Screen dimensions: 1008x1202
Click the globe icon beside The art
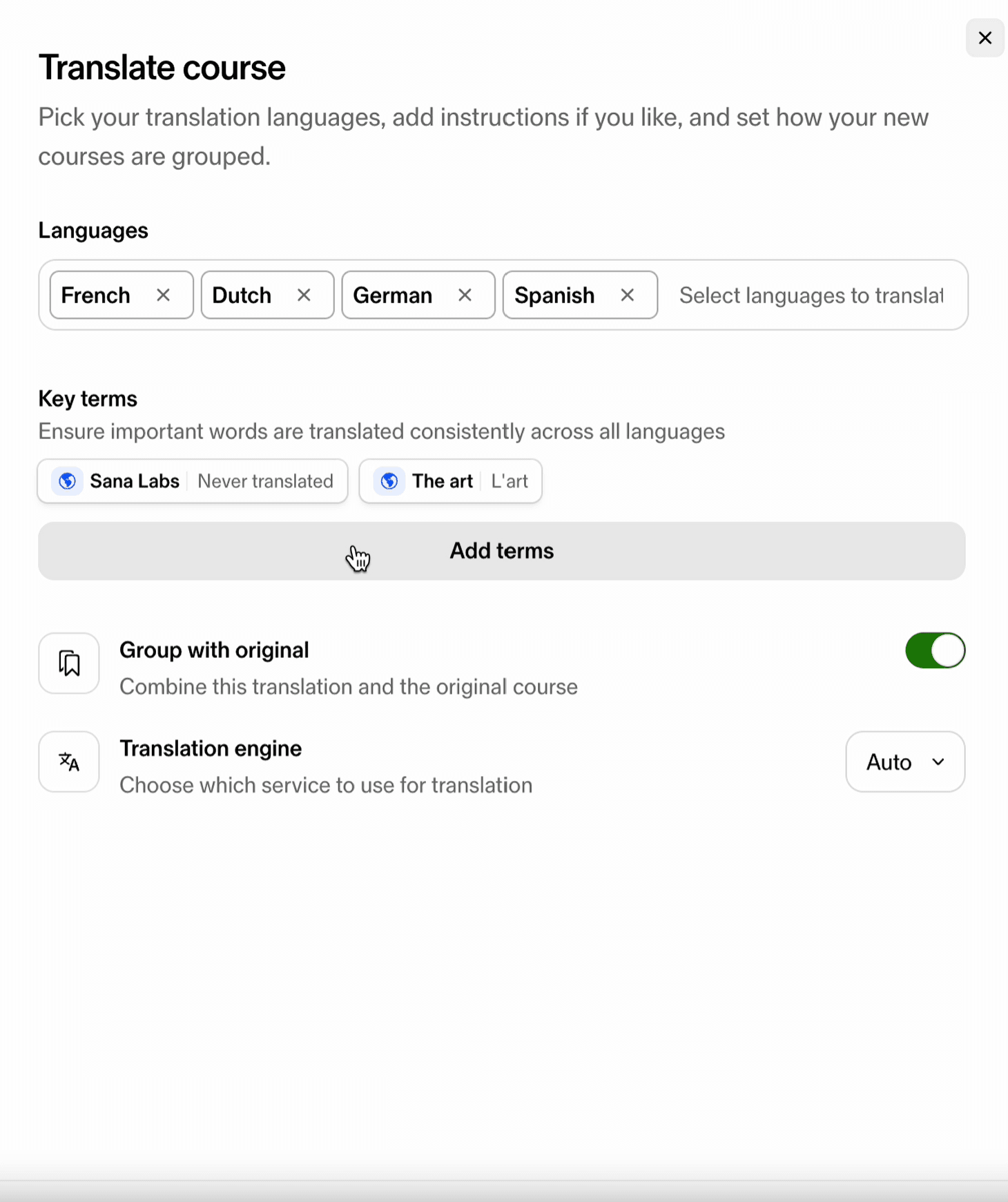(x=389, y=481)
